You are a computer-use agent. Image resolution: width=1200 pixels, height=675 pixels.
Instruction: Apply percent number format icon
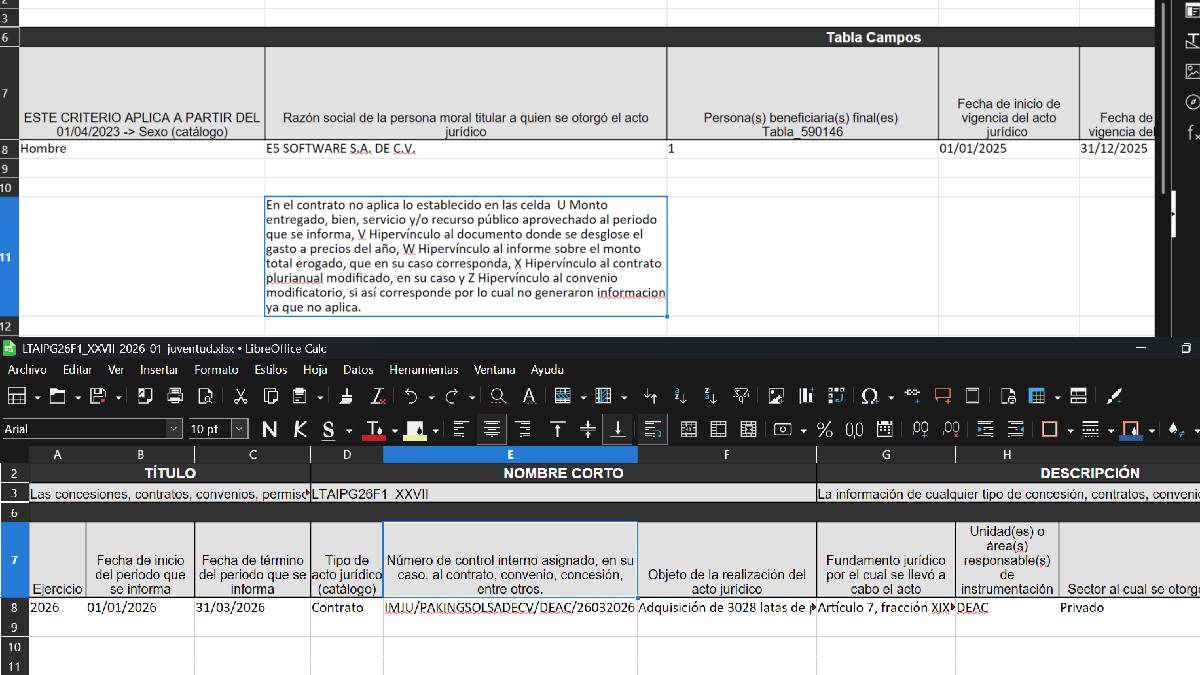pos(825,430)
